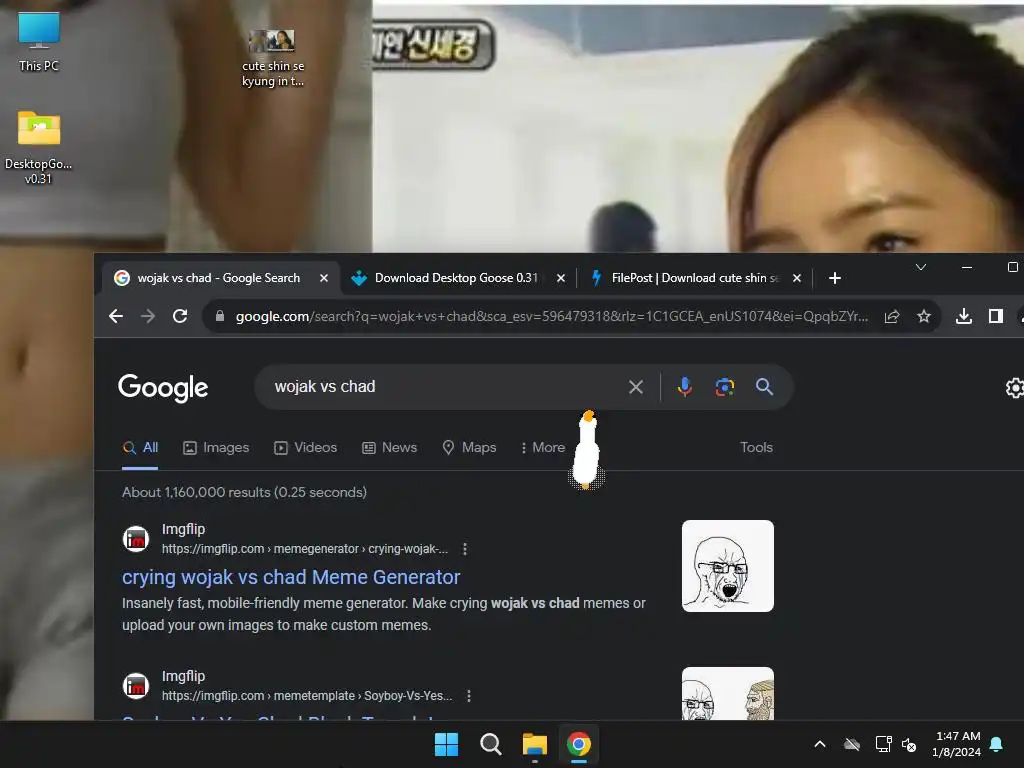Image resolution: width=1024 pixels, height=768 pixels.
Task: Close the FilePost tab
Action: [797, 278]
